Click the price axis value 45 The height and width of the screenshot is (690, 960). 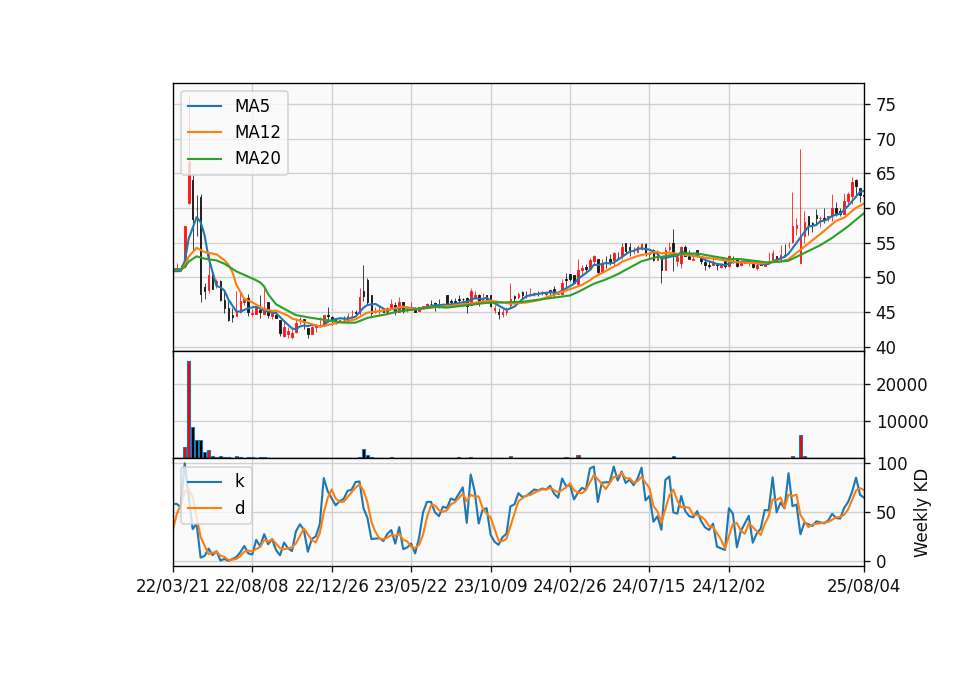tap(886, 313)
